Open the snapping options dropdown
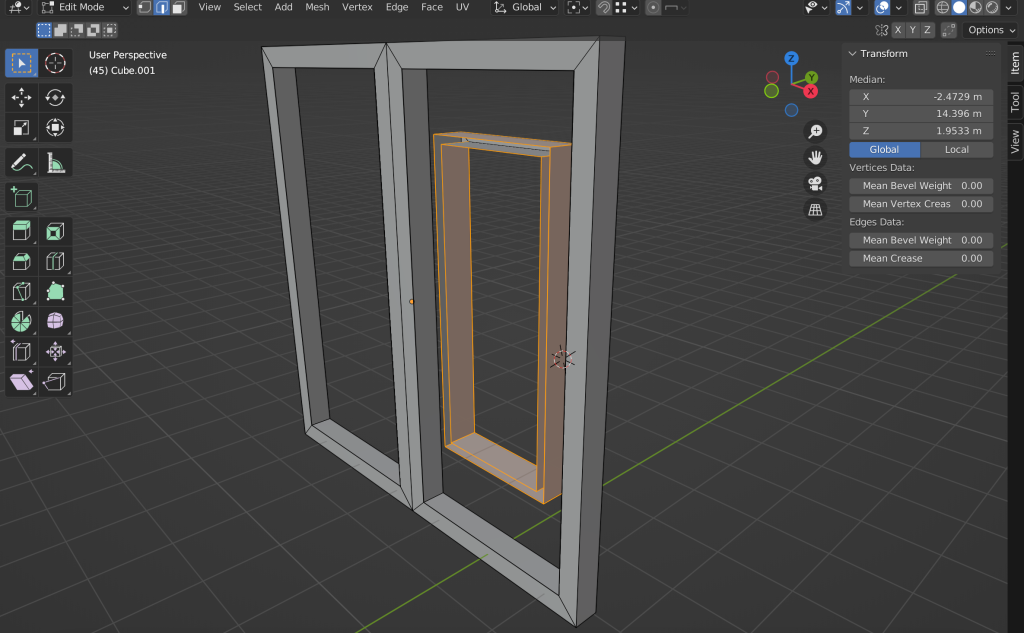1024x633 pixels. (x=625, y=8)
